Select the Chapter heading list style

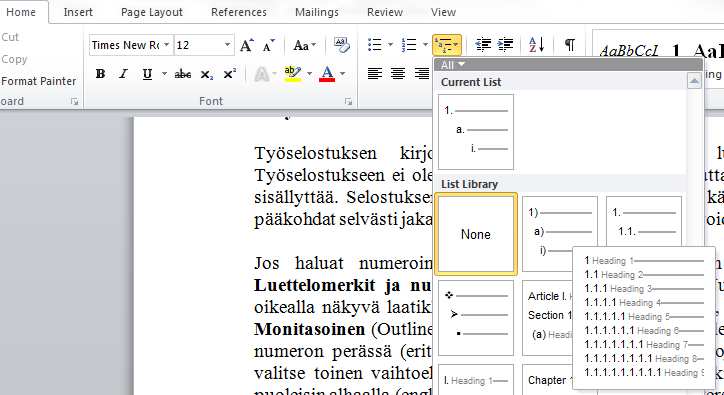click(548, 380)
